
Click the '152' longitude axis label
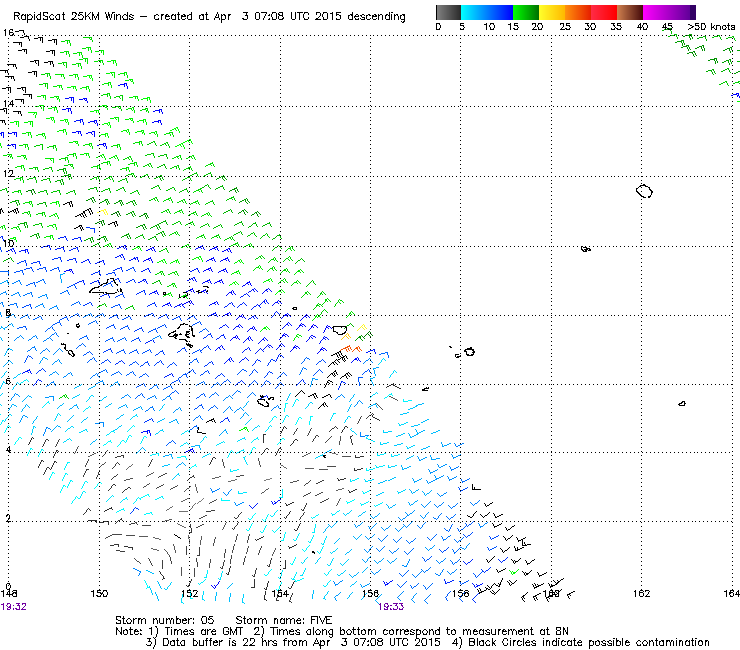pos(190,594)
